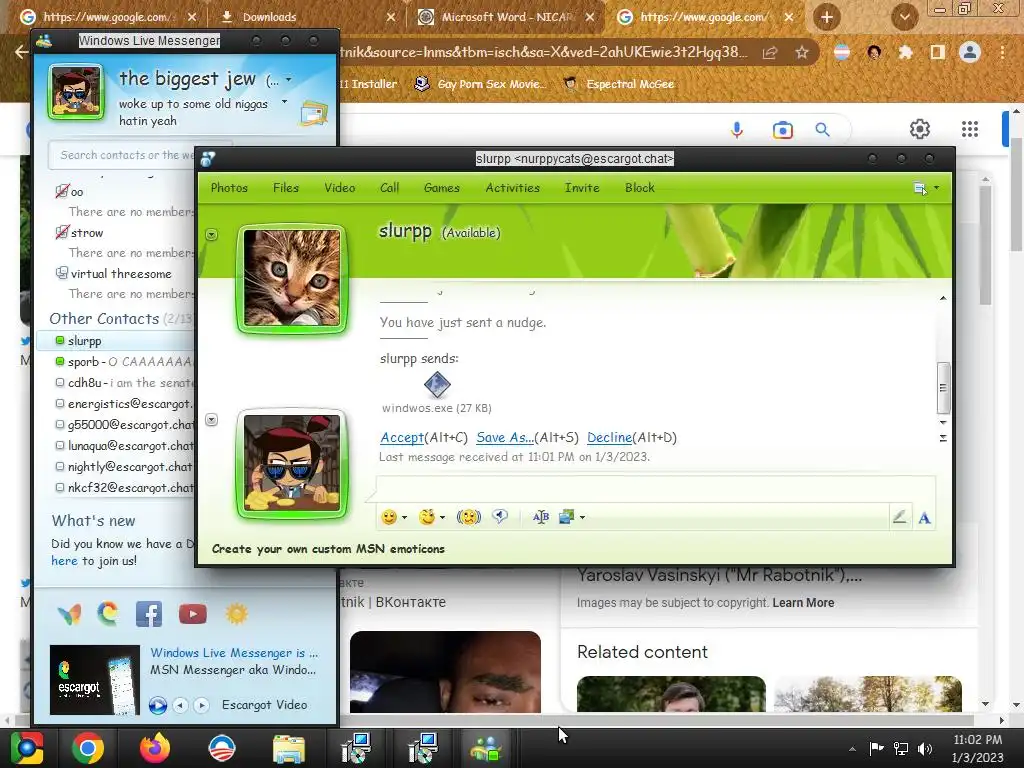Open Chrome side panel icon
1024x768 pixels.
coord(938,52)
